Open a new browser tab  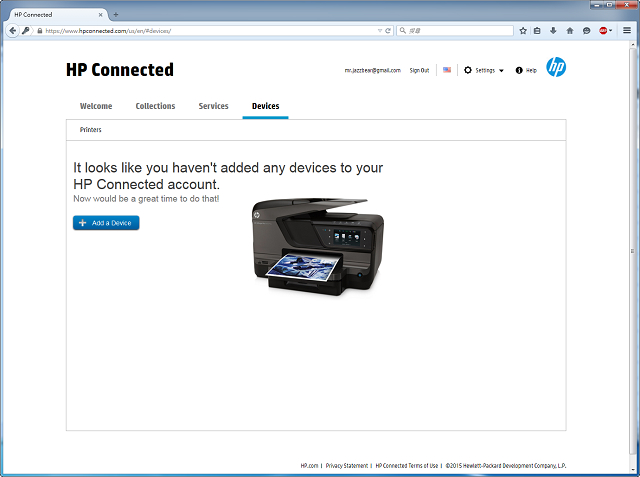116,15
